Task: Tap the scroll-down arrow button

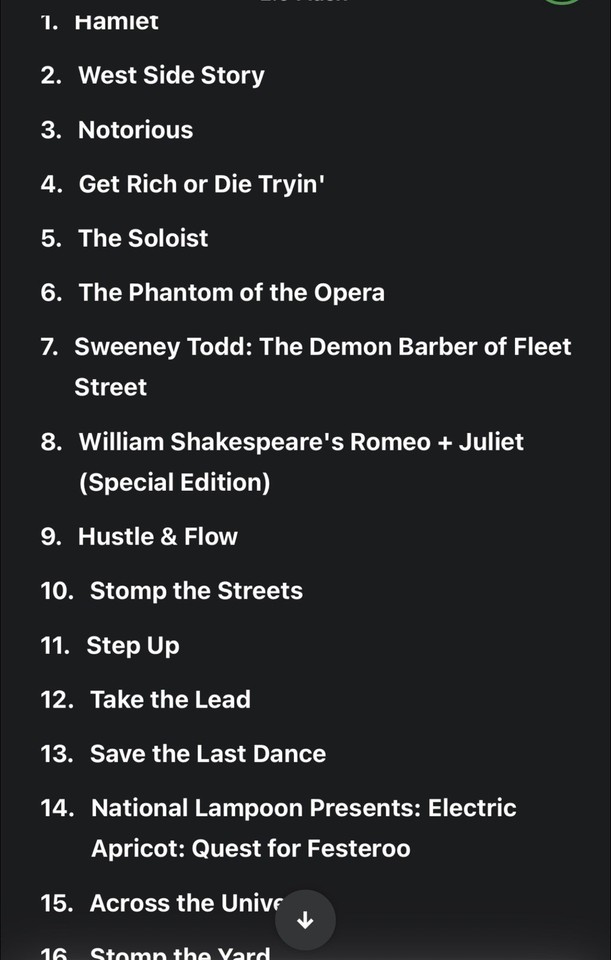Action: [x=306, y=921]
